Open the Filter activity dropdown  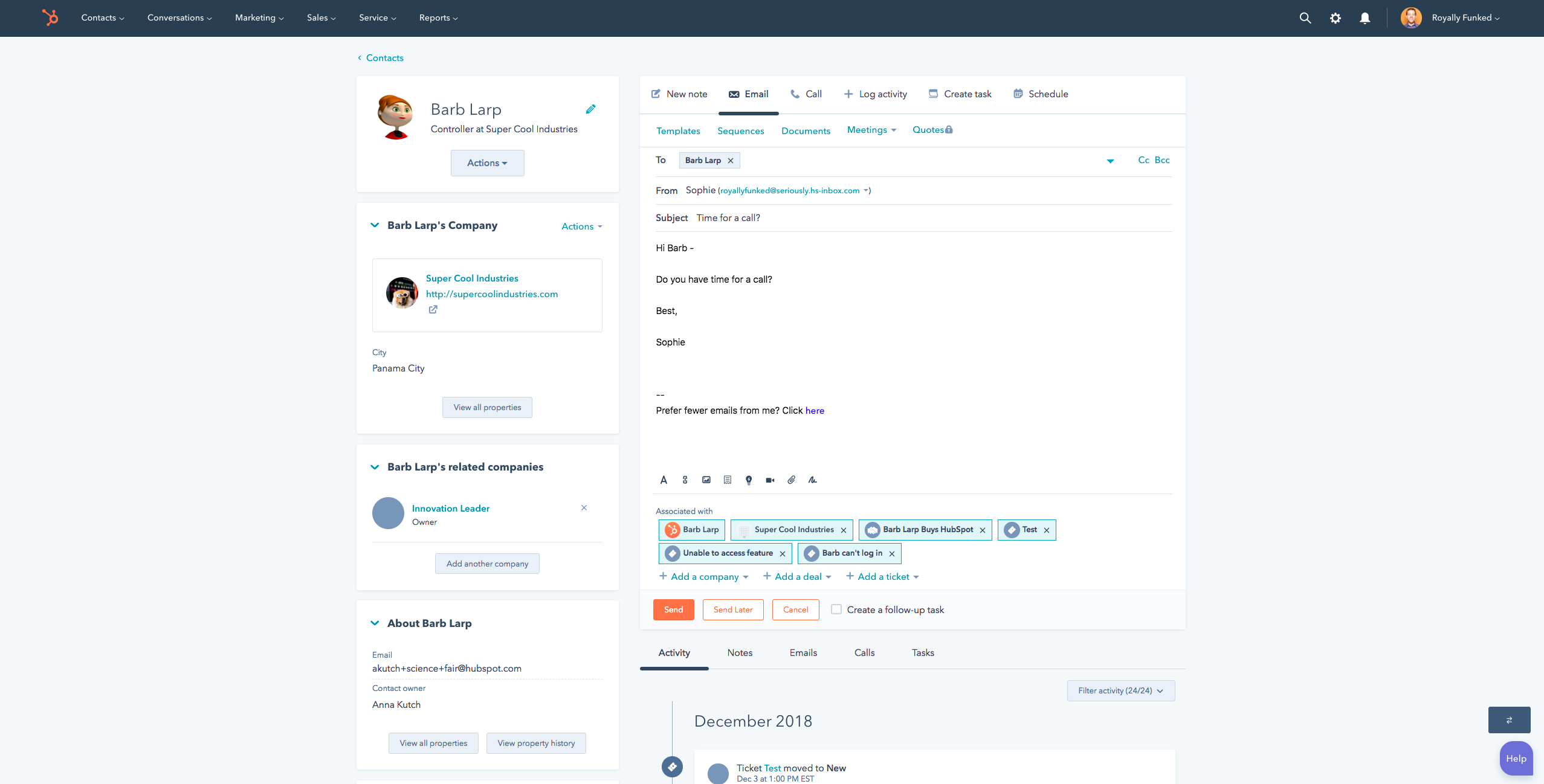point(1120,690)
